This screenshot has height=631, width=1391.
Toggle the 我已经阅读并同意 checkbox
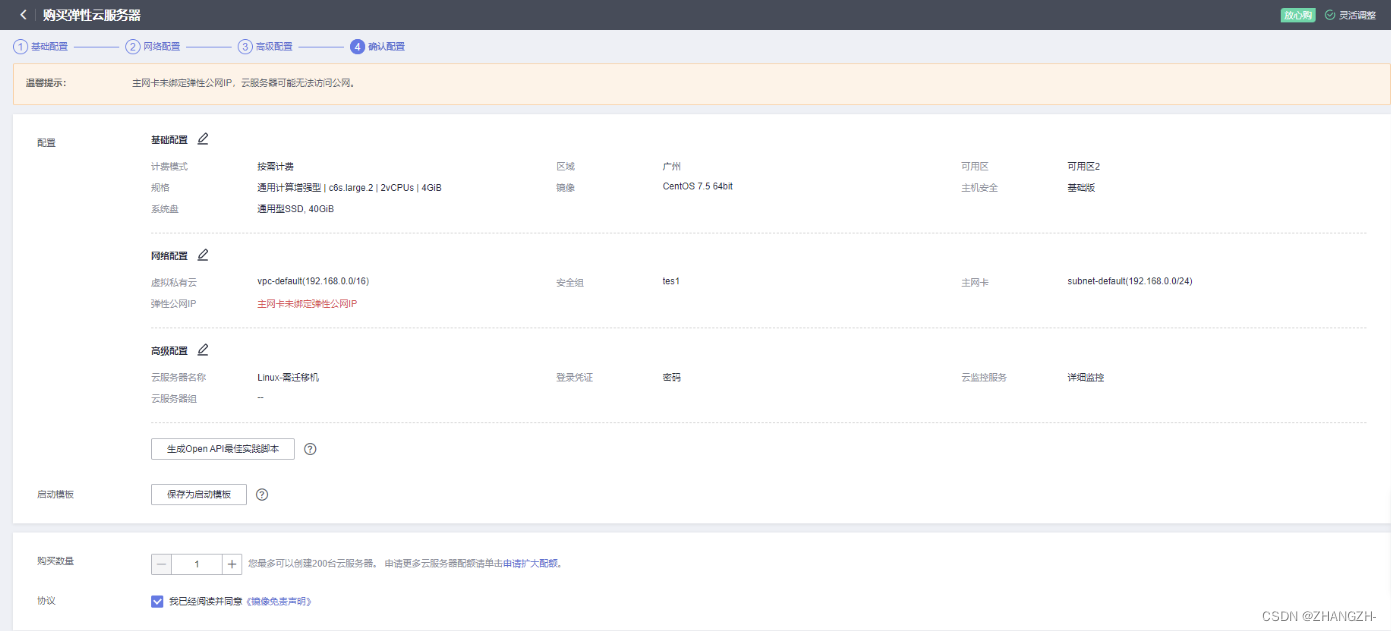pyautogui.click(x=157, y=602)
